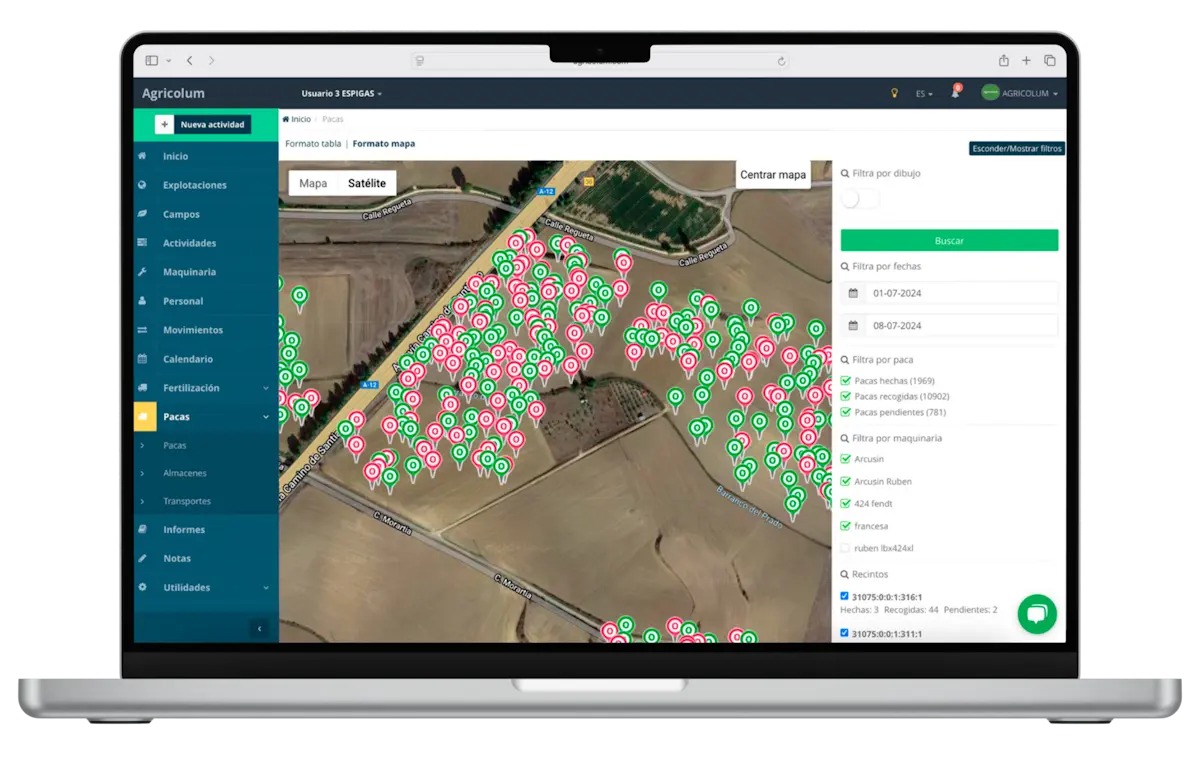Switch to Formato tabla view

[312, 144]
